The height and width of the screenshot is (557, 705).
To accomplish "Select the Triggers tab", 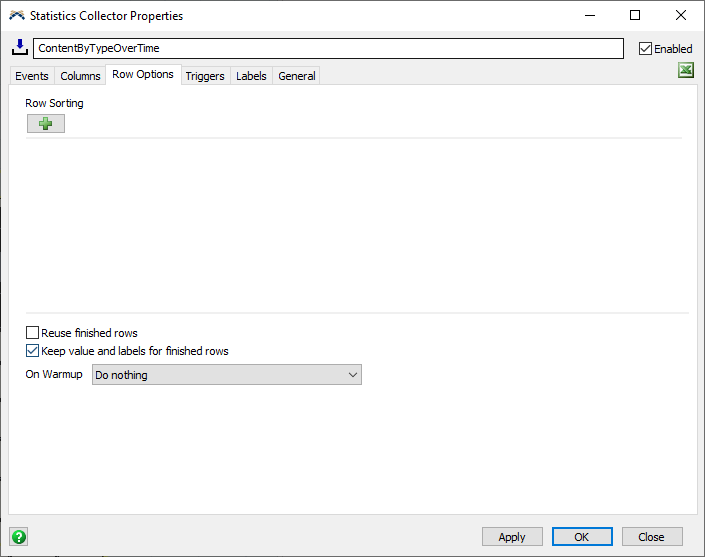I will pos(205,76).
